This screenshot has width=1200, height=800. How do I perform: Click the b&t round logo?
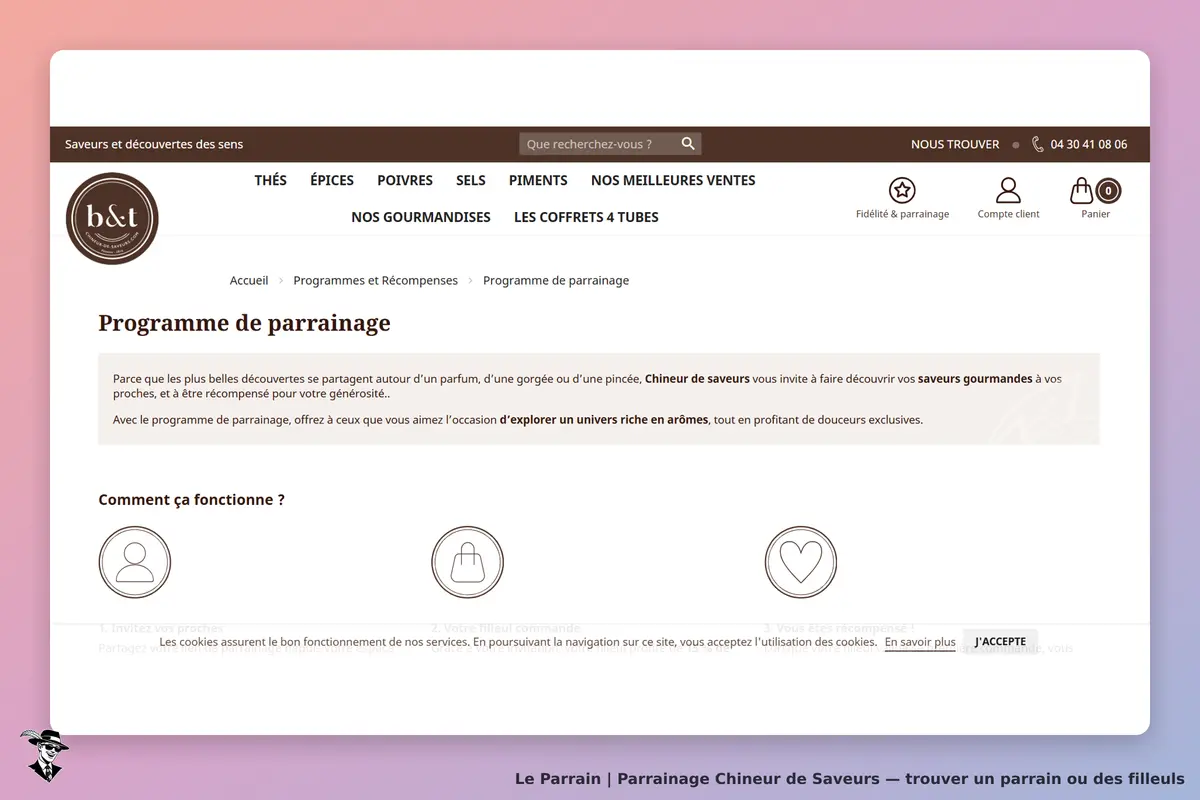(112, 219)
